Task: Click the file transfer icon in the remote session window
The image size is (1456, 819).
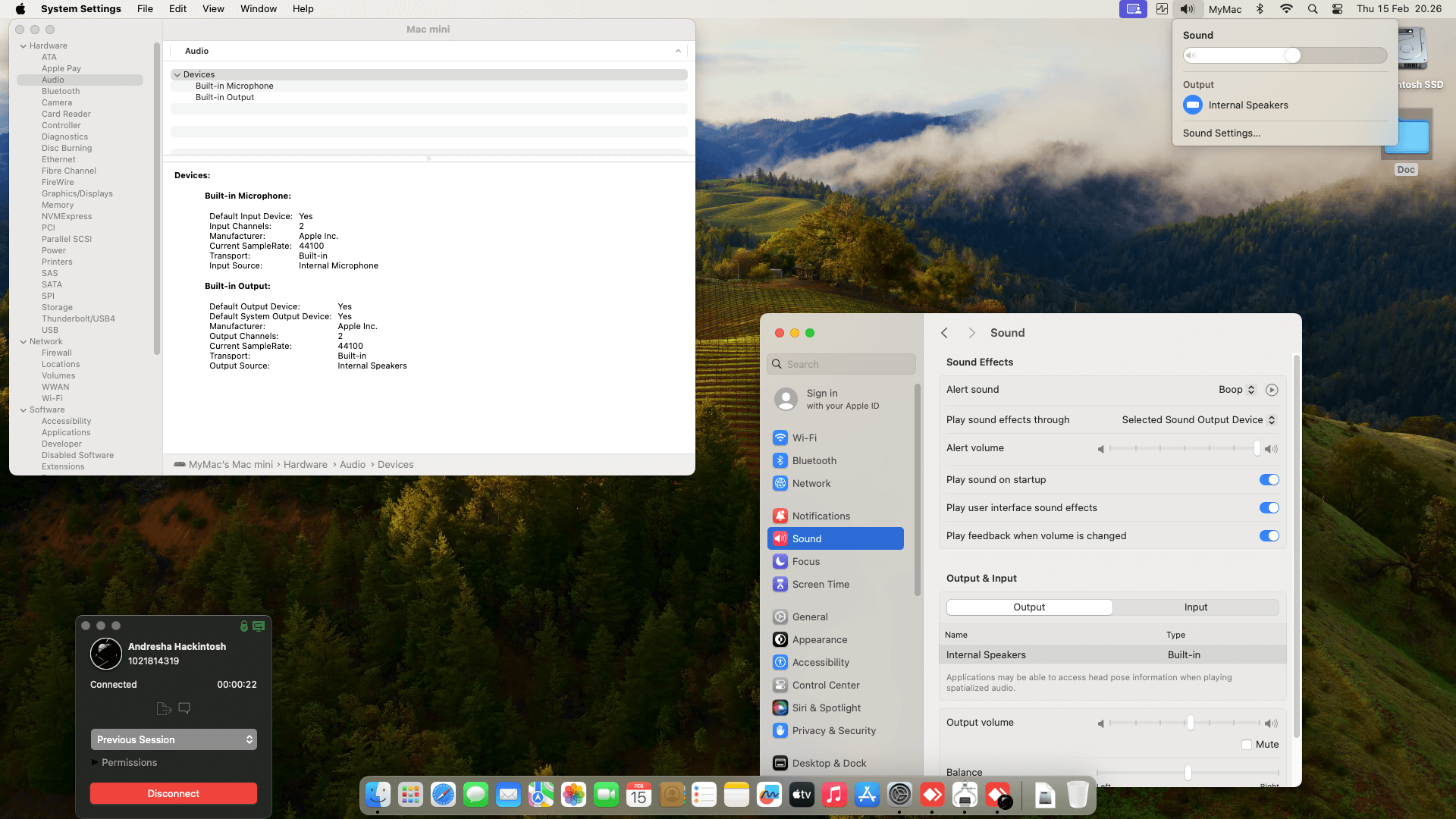Action: click(164, 708)
